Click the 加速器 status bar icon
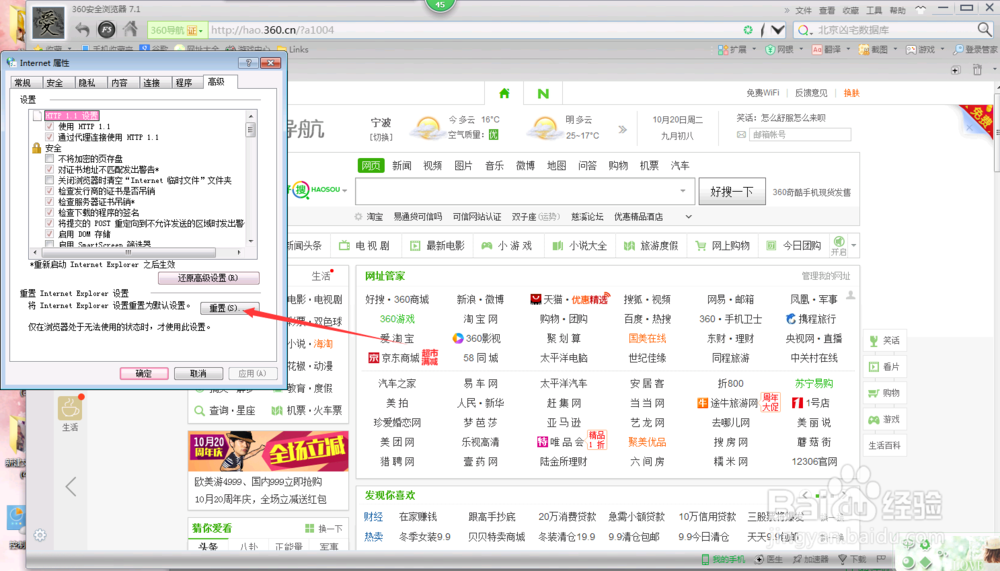Viewport: 1000px width, 571px height. (x=811, y=560)
